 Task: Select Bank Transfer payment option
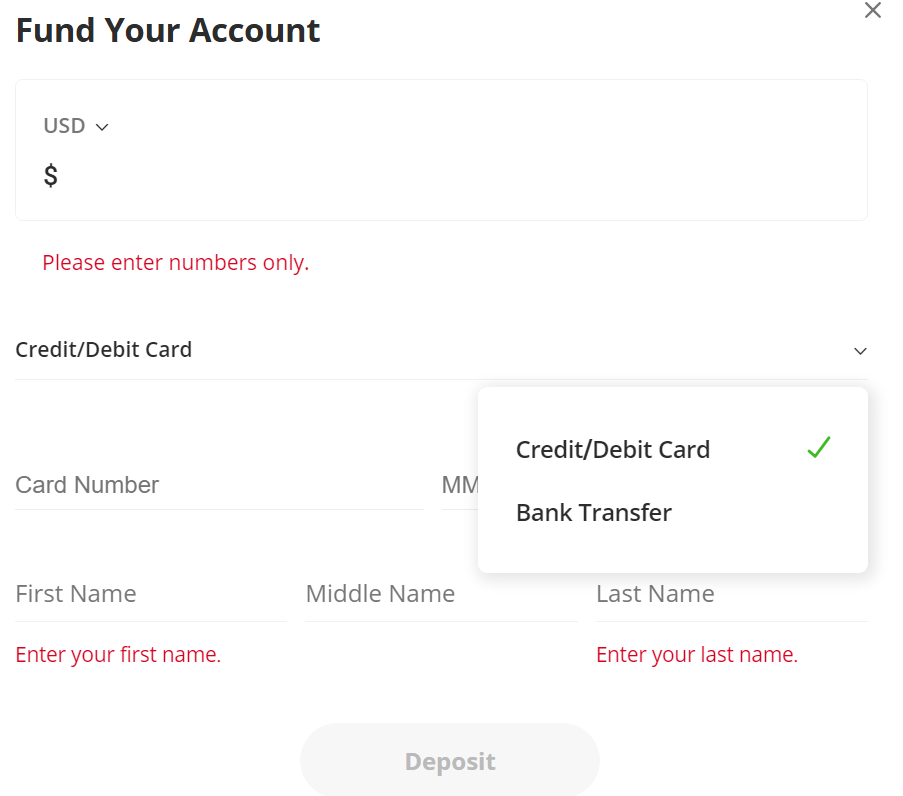594,513
